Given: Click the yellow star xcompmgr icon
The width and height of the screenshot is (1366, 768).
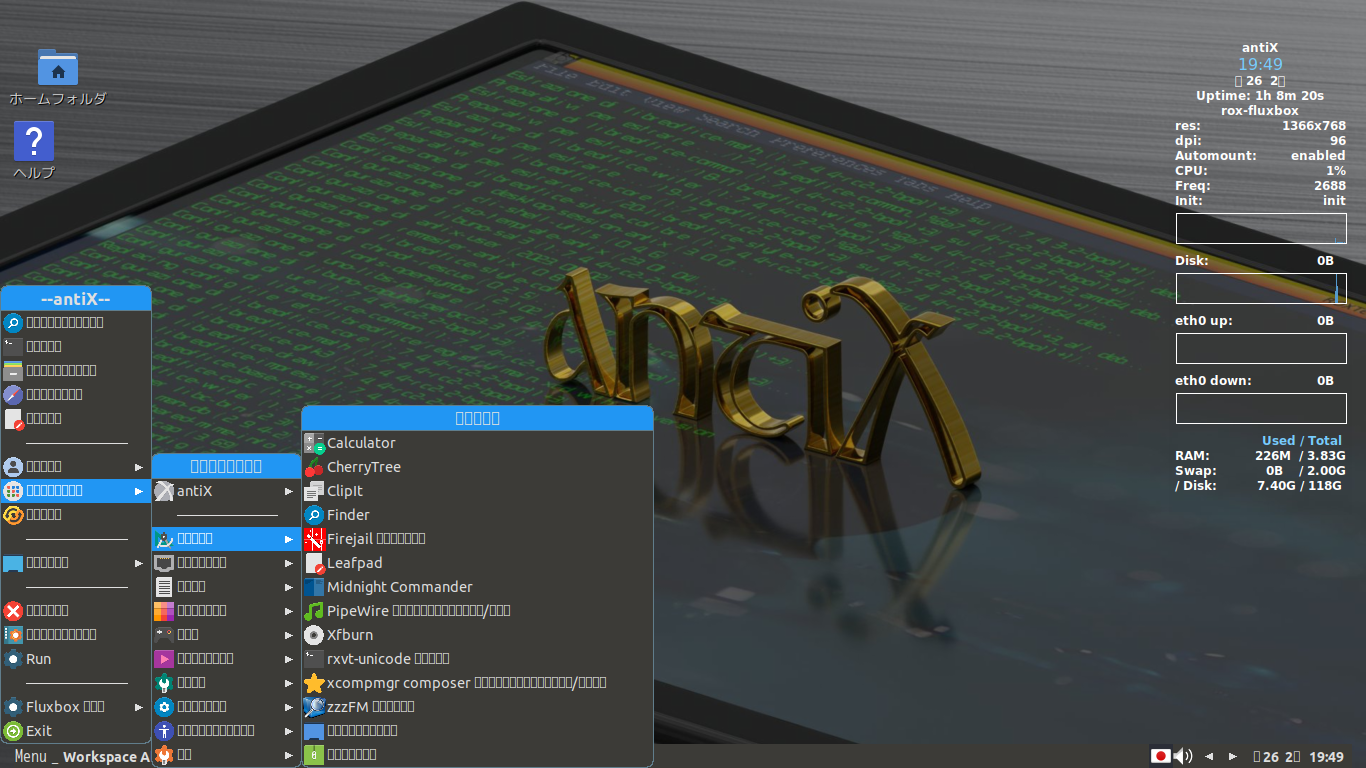Looking at the screenshot, I should tap(314, 683).
